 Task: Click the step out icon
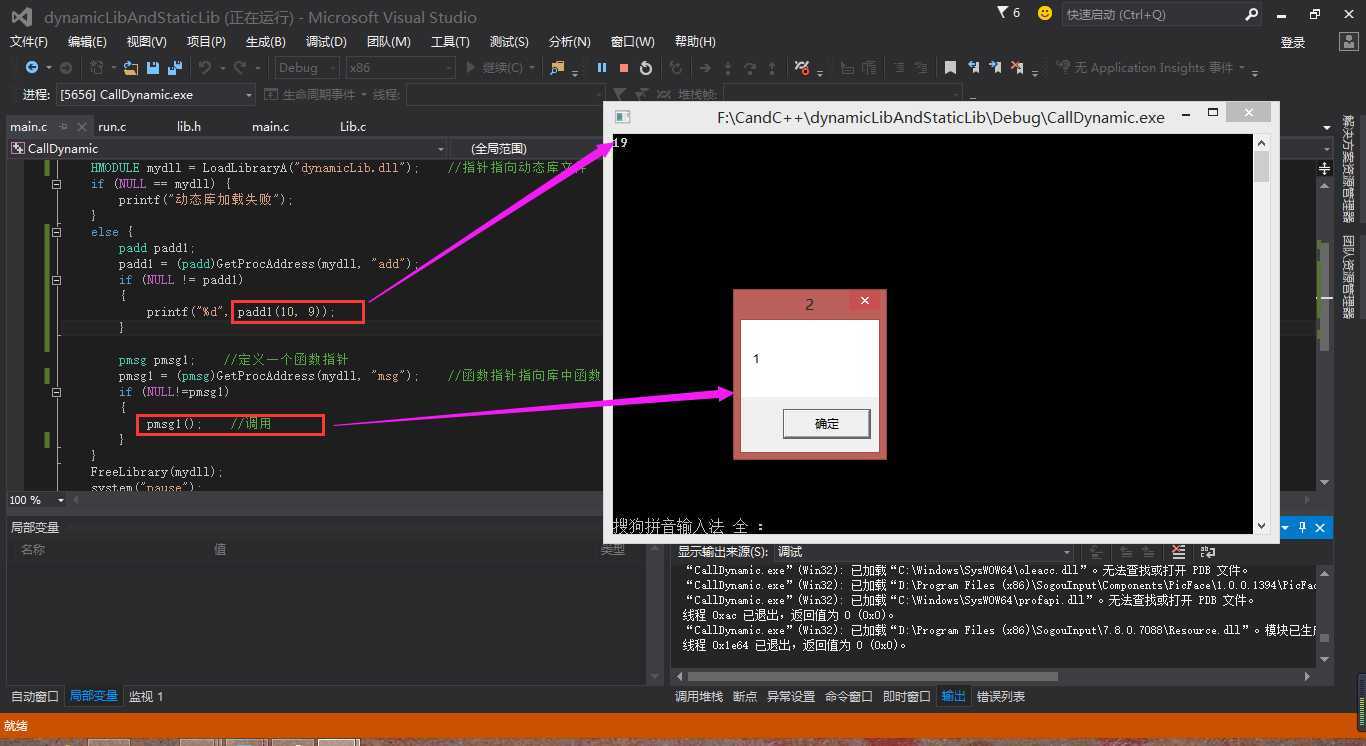tap(772, 68)
